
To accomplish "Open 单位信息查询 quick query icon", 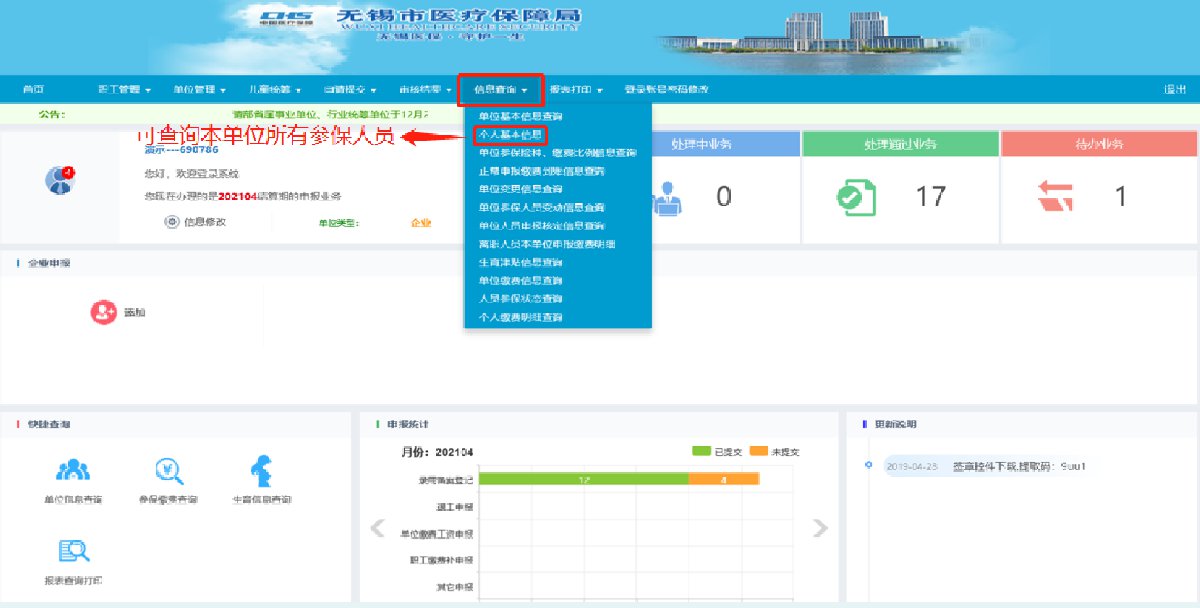I will (73, 470).
